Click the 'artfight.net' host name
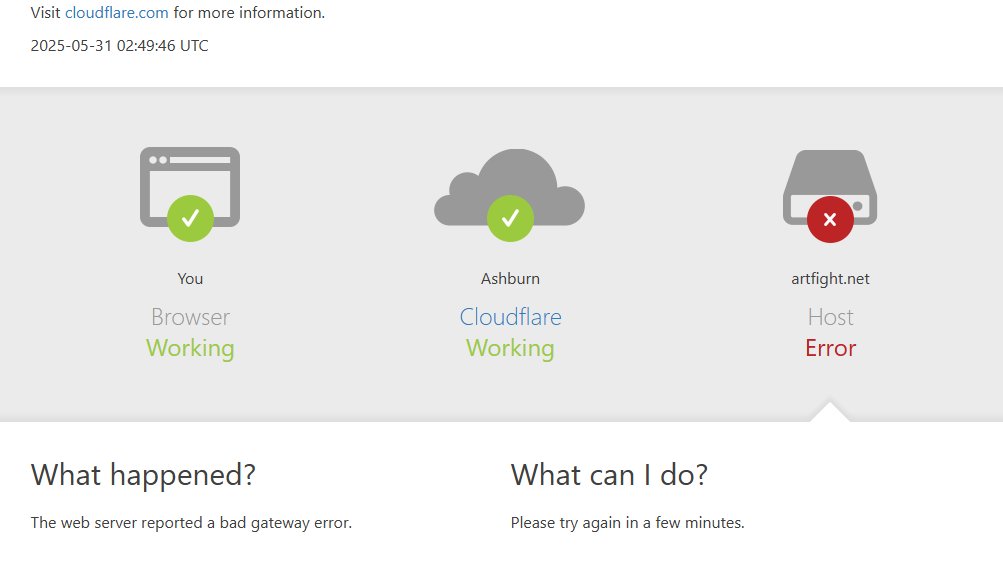Image resolution: width=1003 pixels, height=564 pixels. point(830,279)
